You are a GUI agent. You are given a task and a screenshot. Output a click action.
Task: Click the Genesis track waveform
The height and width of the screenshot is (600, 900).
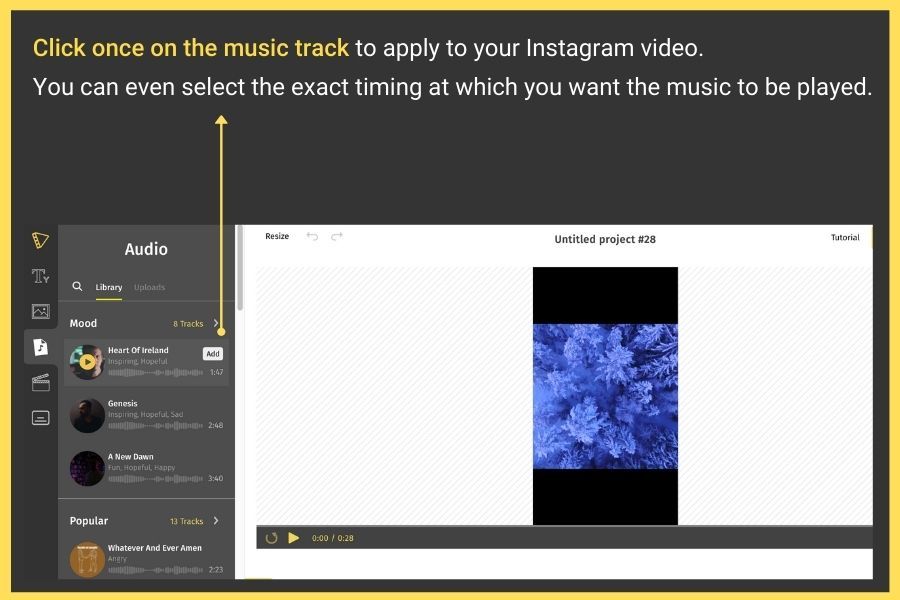(155, 425)
